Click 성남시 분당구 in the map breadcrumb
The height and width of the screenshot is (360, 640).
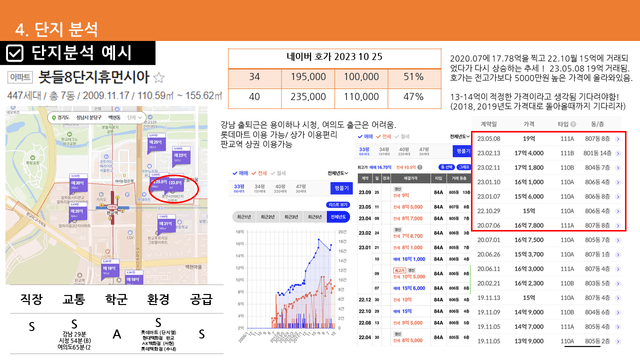[88, 118]
